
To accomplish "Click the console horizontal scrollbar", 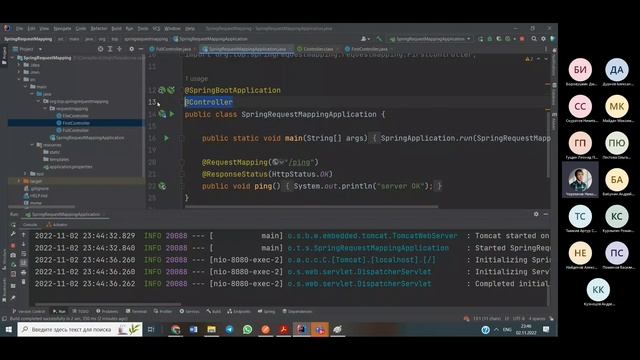I will coord(108,304).
